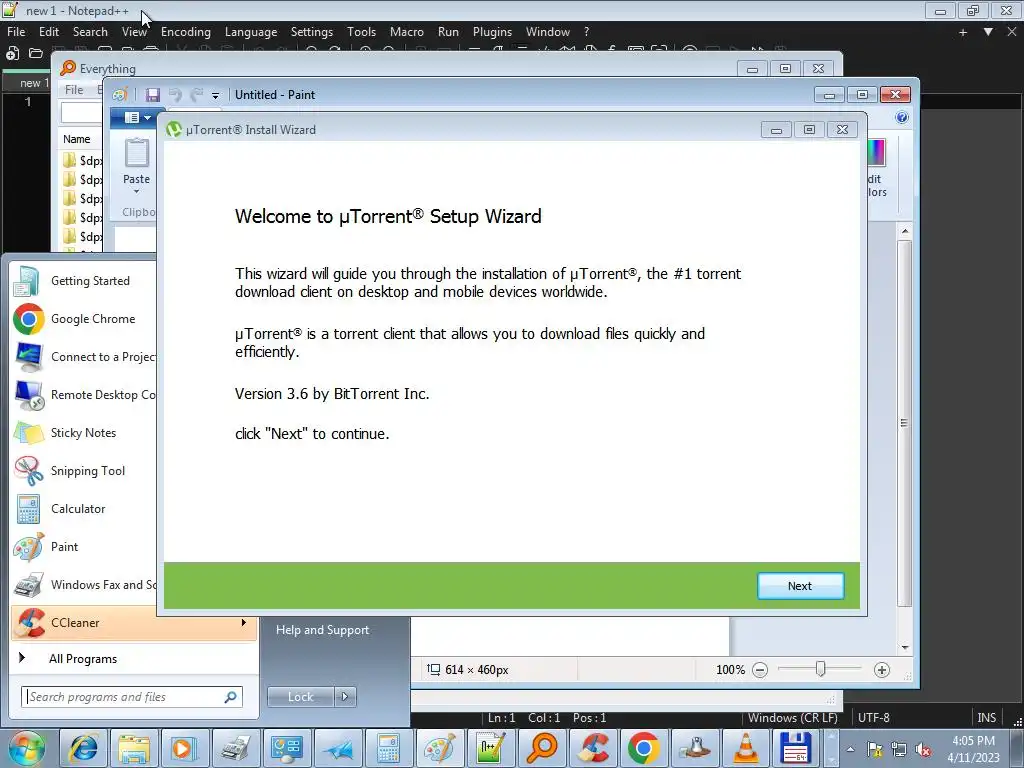Click Help and Support in Start menu
This screenshot has width=1024, height=768.
coord(323,630)
